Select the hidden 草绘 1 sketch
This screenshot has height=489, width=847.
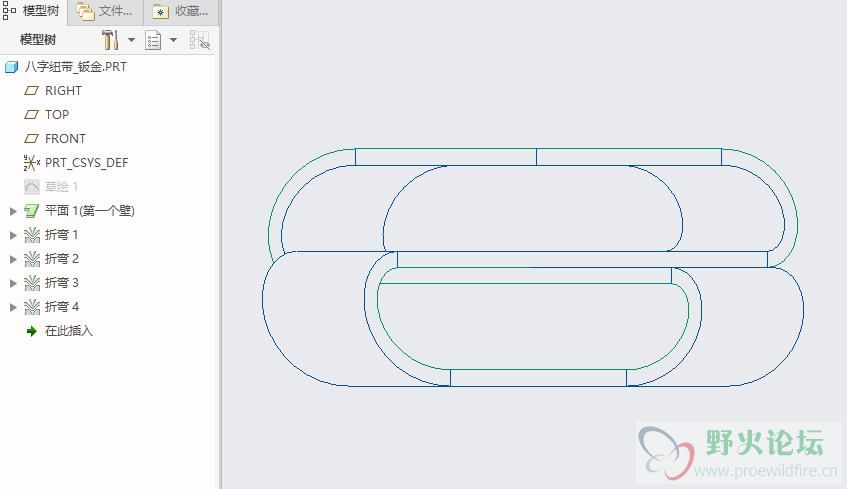(62, 187)
